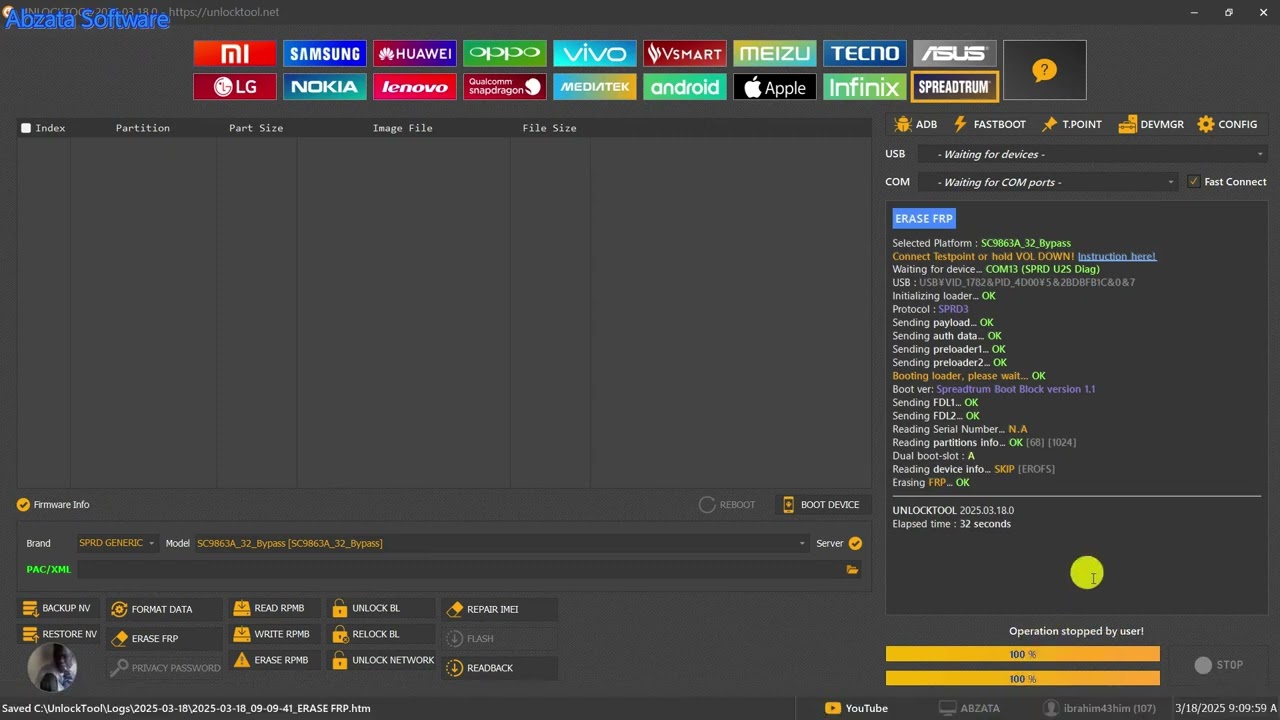The image size is (1280, 720).
Task: Click the Image File column header
Action: (x=403, y=128)
